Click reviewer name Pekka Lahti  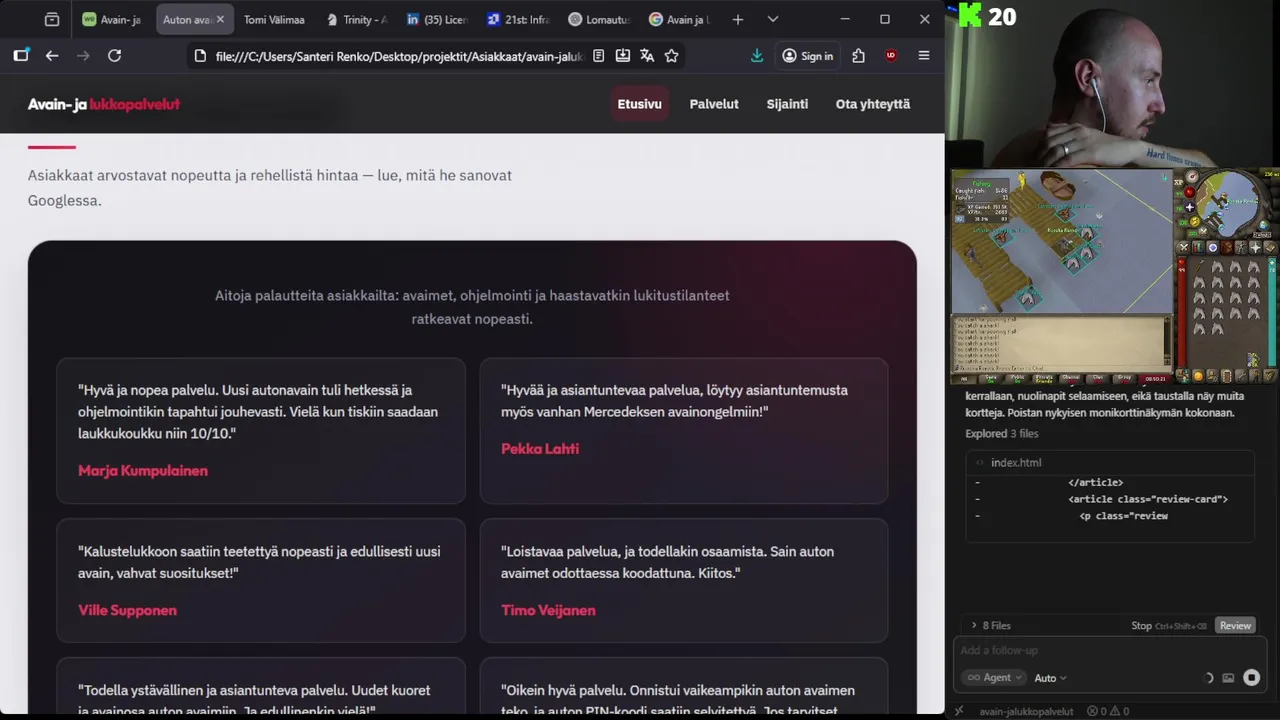(x=540, y=449)
